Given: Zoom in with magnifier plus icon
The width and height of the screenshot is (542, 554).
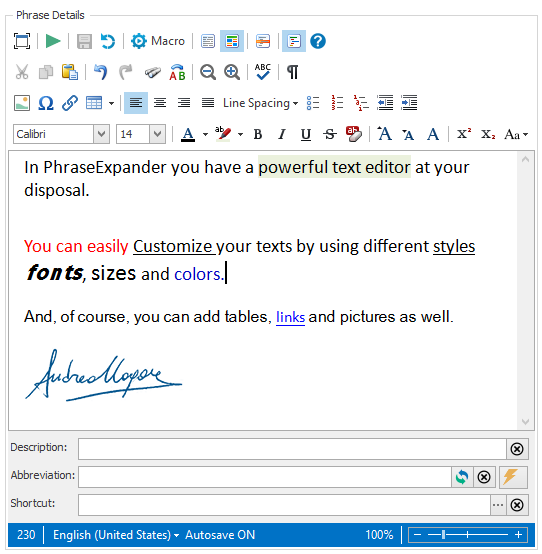Looking at the screenshot, I should click(232, 72).
